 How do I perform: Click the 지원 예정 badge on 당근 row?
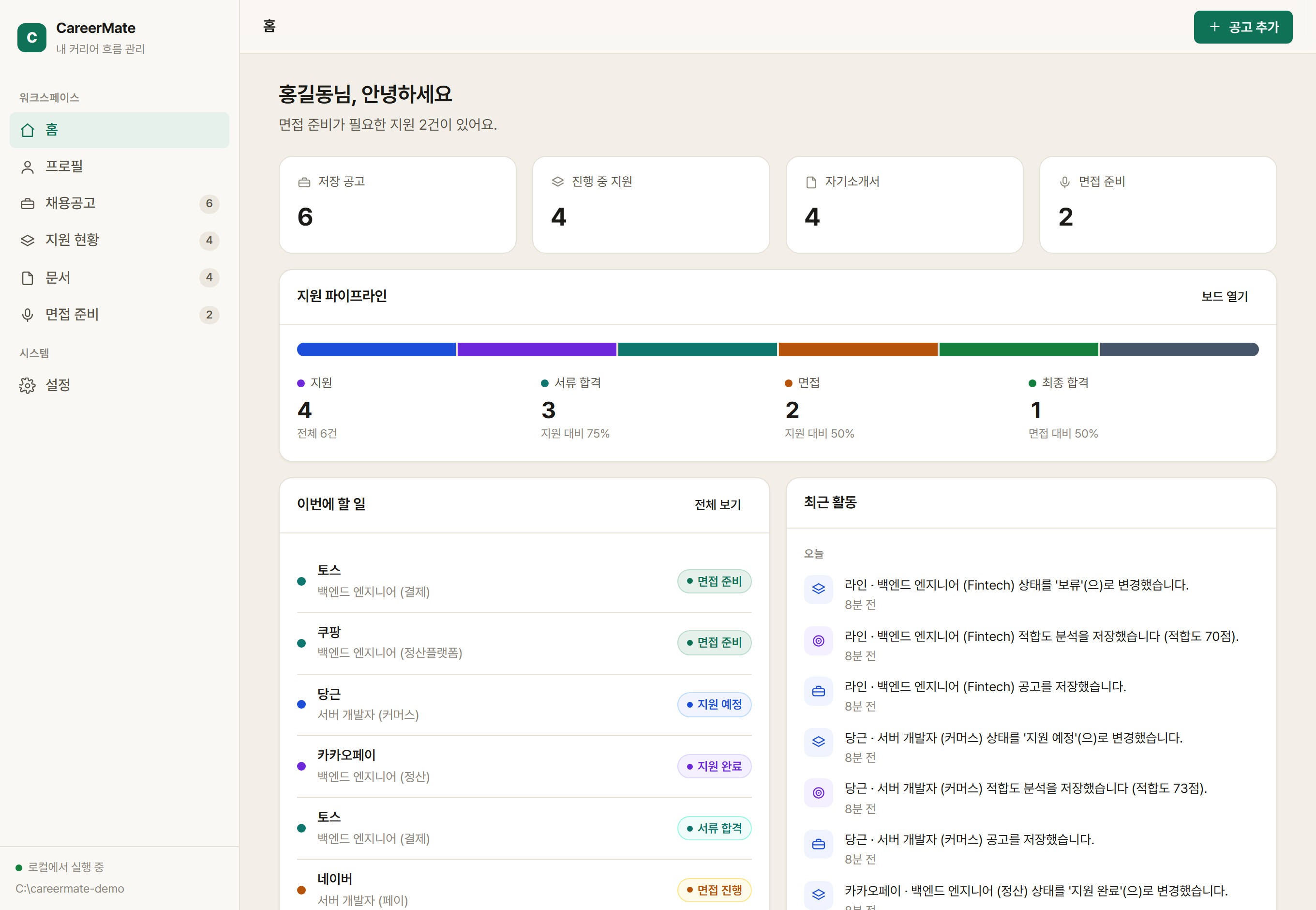point(714,705)
